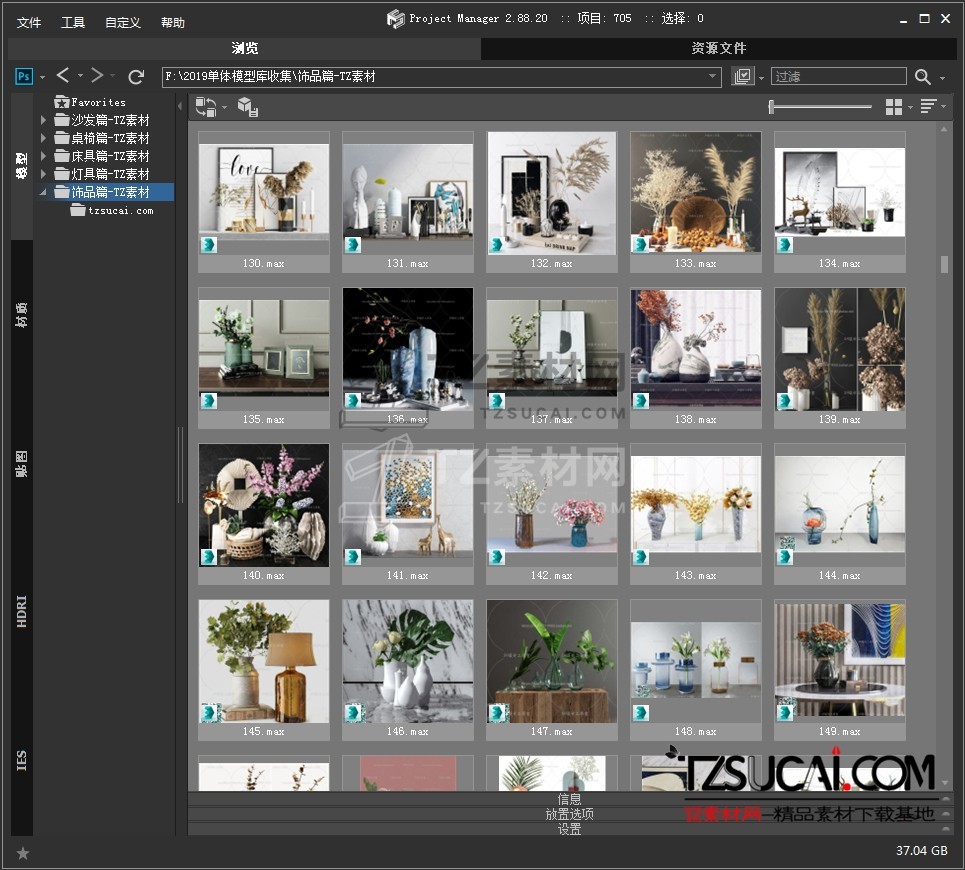Open the sort order options icon
This screenshot has height=870, width=965.
[929, 106]
